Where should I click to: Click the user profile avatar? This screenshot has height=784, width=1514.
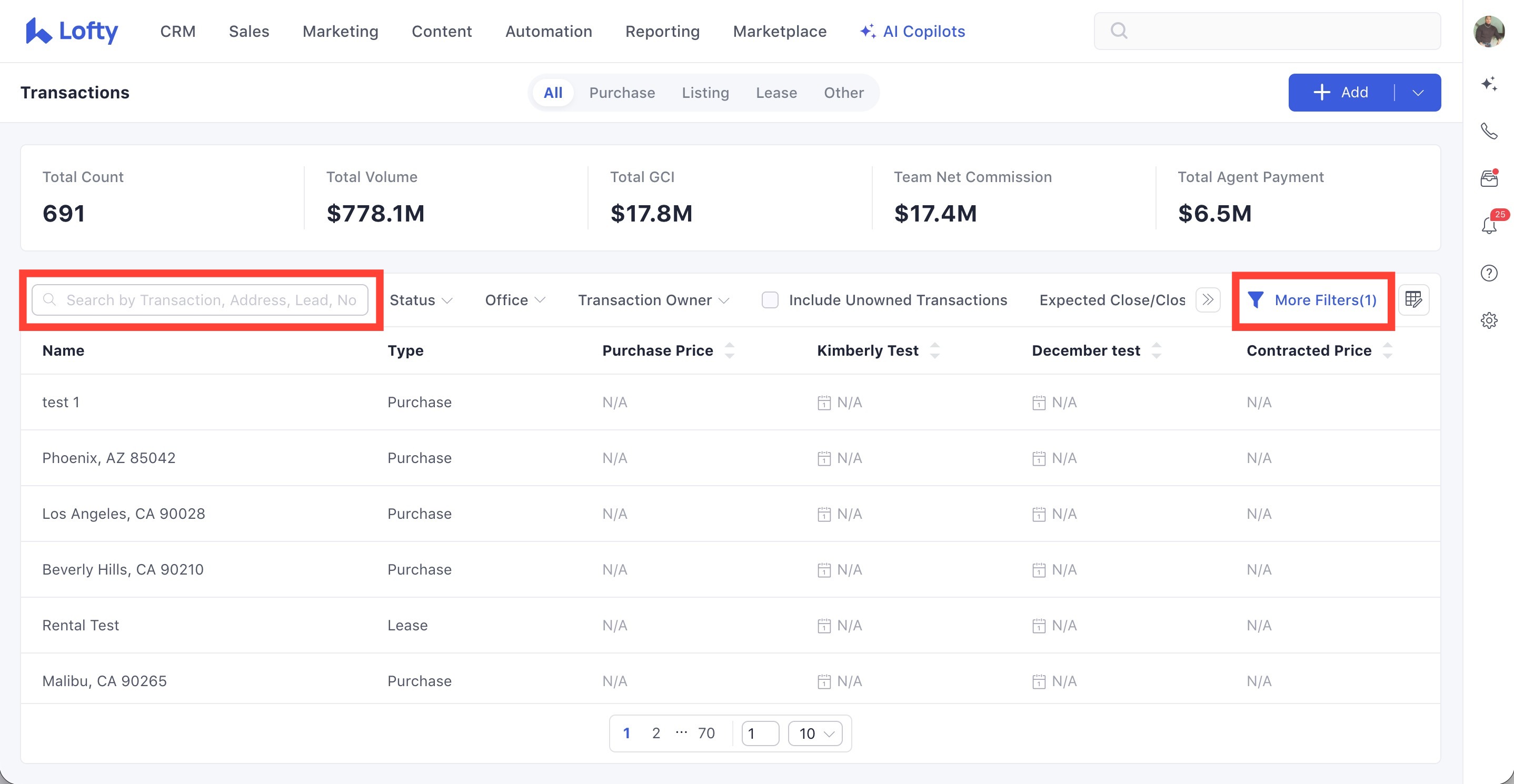point(1488,32)
